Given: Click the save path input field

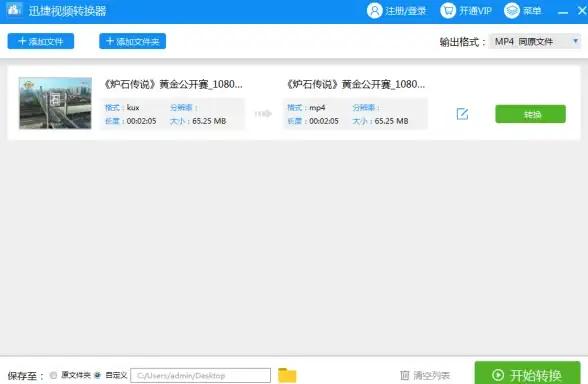Looking at the screenshot, I should 201,375.
